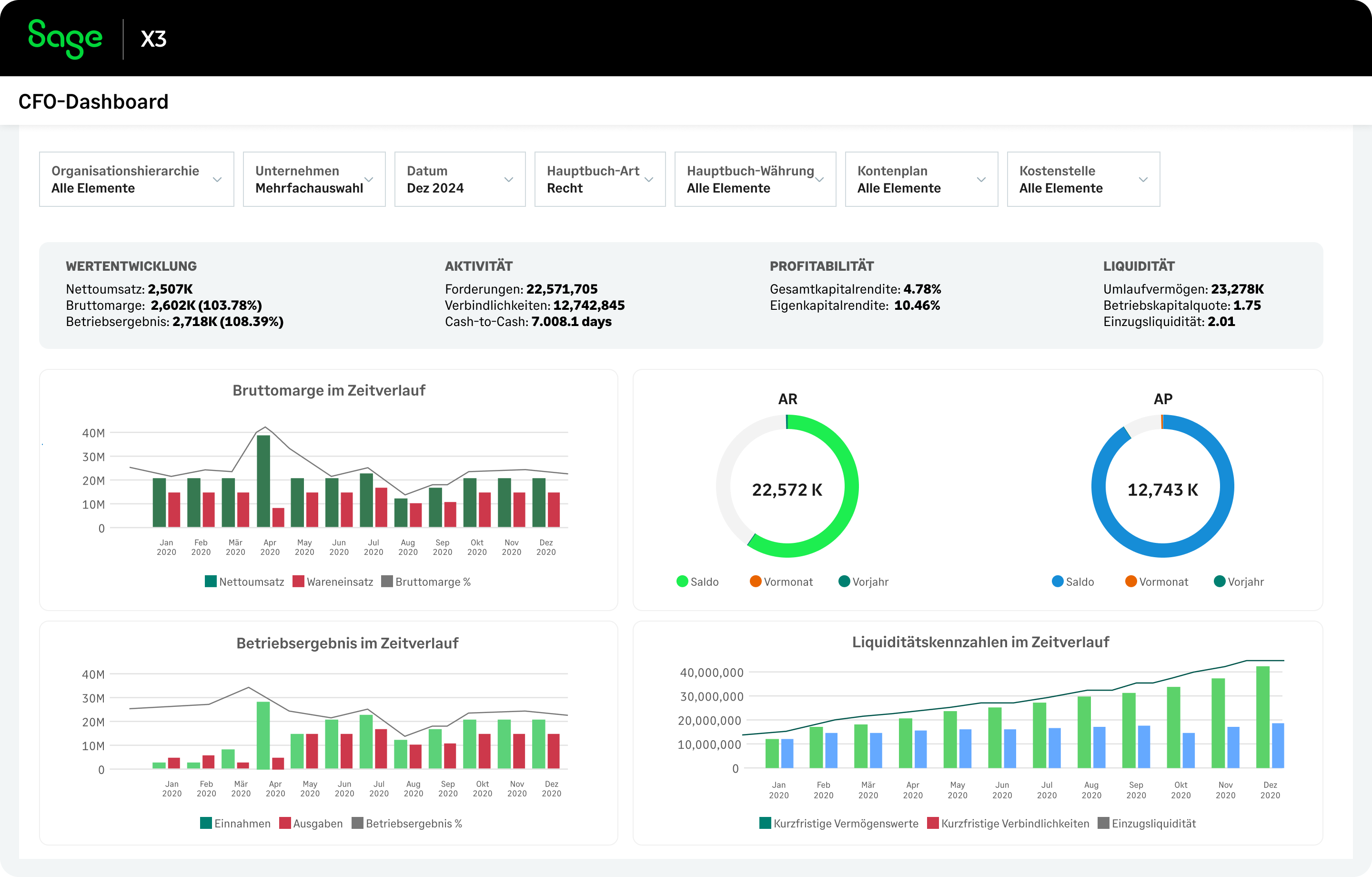Screen dimensions: 1372x877
Task: Click blue Saldo legend dot under AP
Action: 1058,581
